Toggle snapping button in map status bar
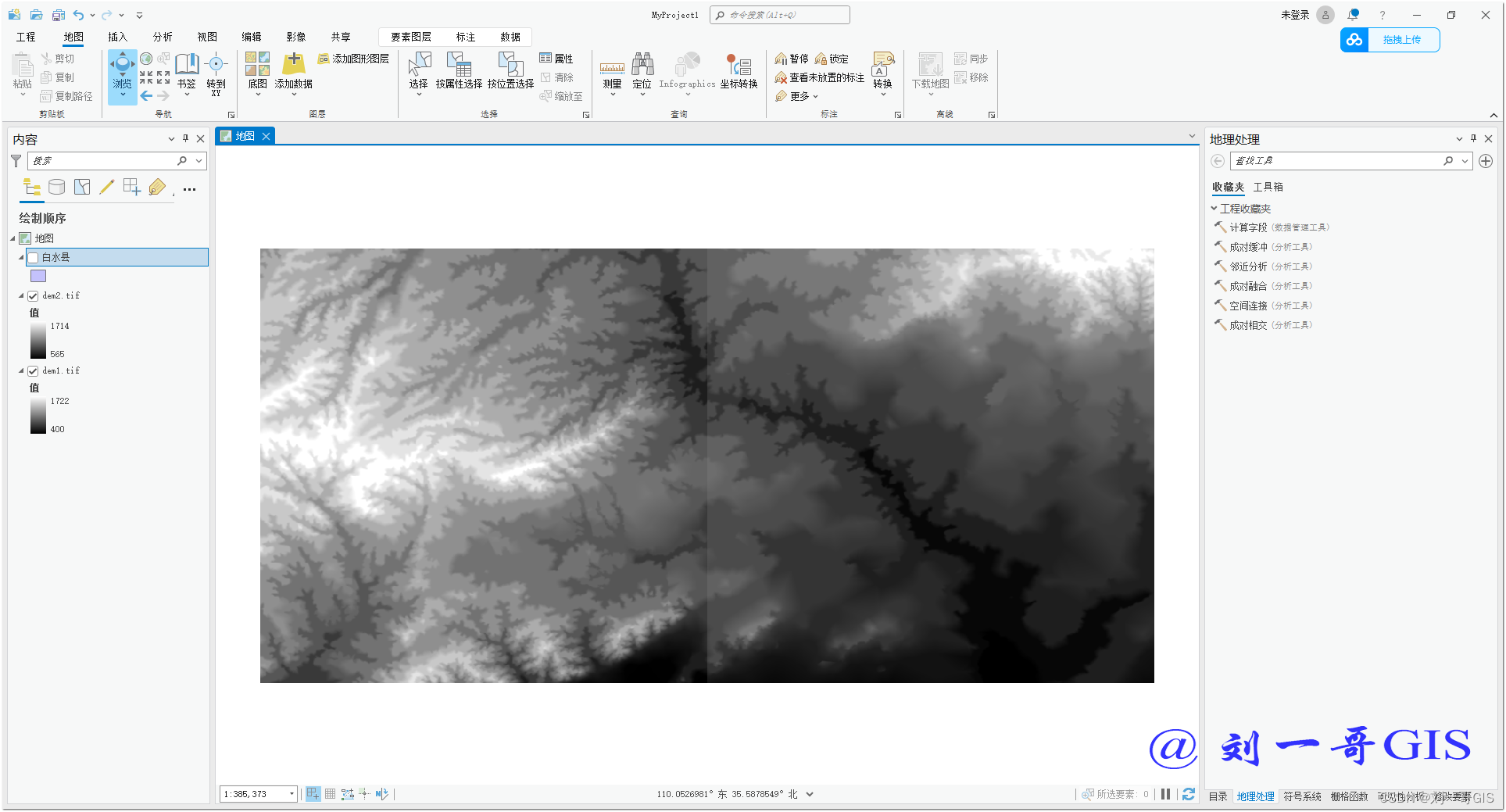Viewport: 1506px width, 812px height. point(313,794)
